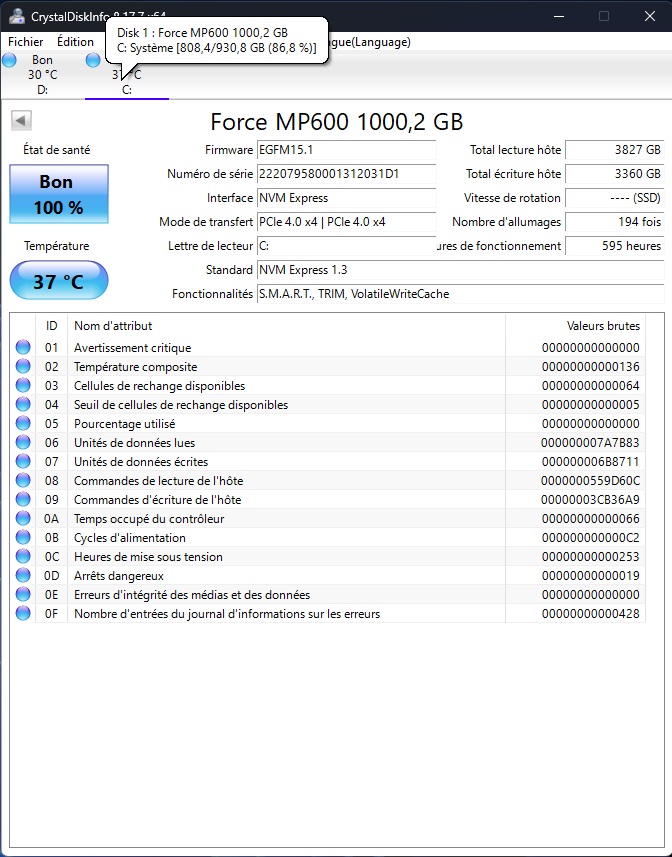The width and height of the screenshot is (672, 857).
Task: Click the Firmware field EGFM15.1
Action: 346,150
